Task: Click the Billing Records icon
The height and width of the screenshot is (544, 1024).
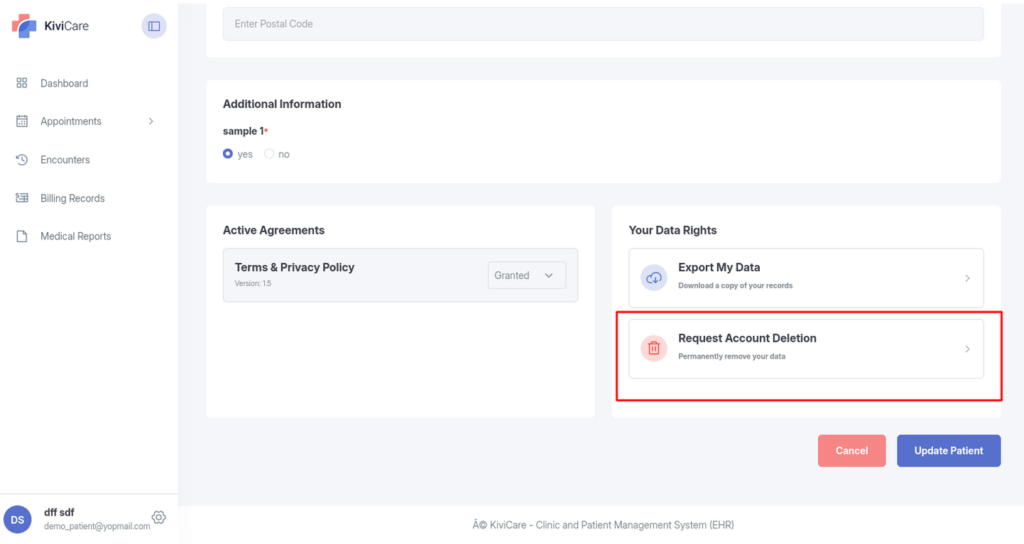Action: point(22,198)
